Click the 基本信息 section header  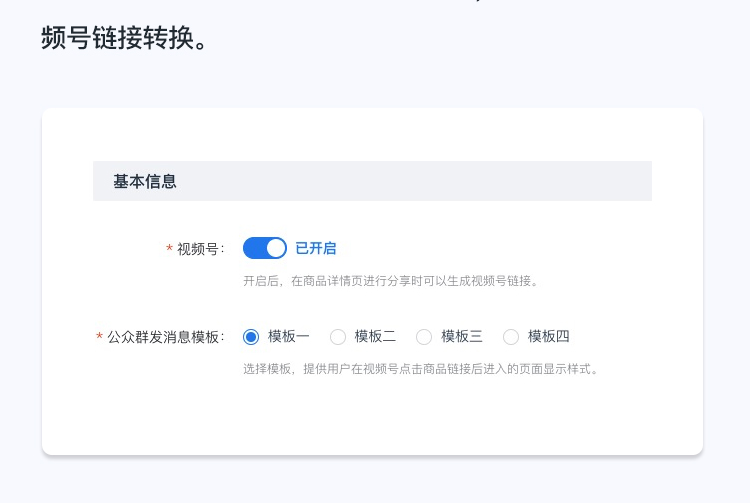click(x=145, y=181)
